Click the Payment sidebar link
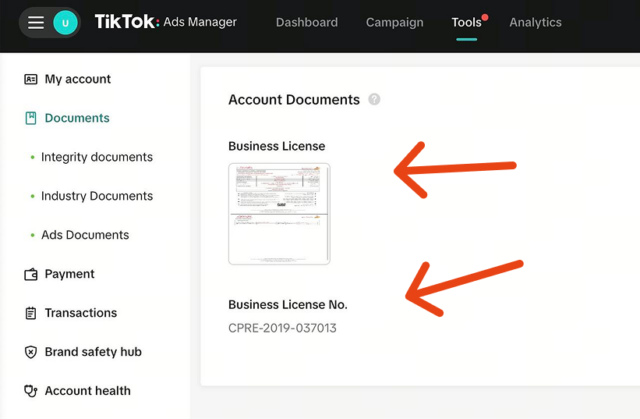Image resolution: width=640 pixels, height=419 pixels. coord(69,274)
